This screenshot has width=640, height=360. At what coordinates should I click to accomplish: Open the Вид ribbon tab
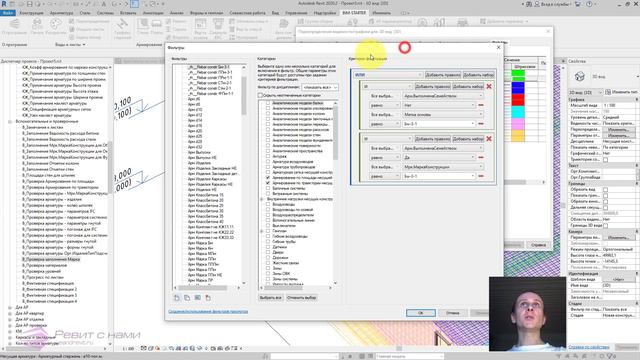pyautogui.click(x=276, y=13)
